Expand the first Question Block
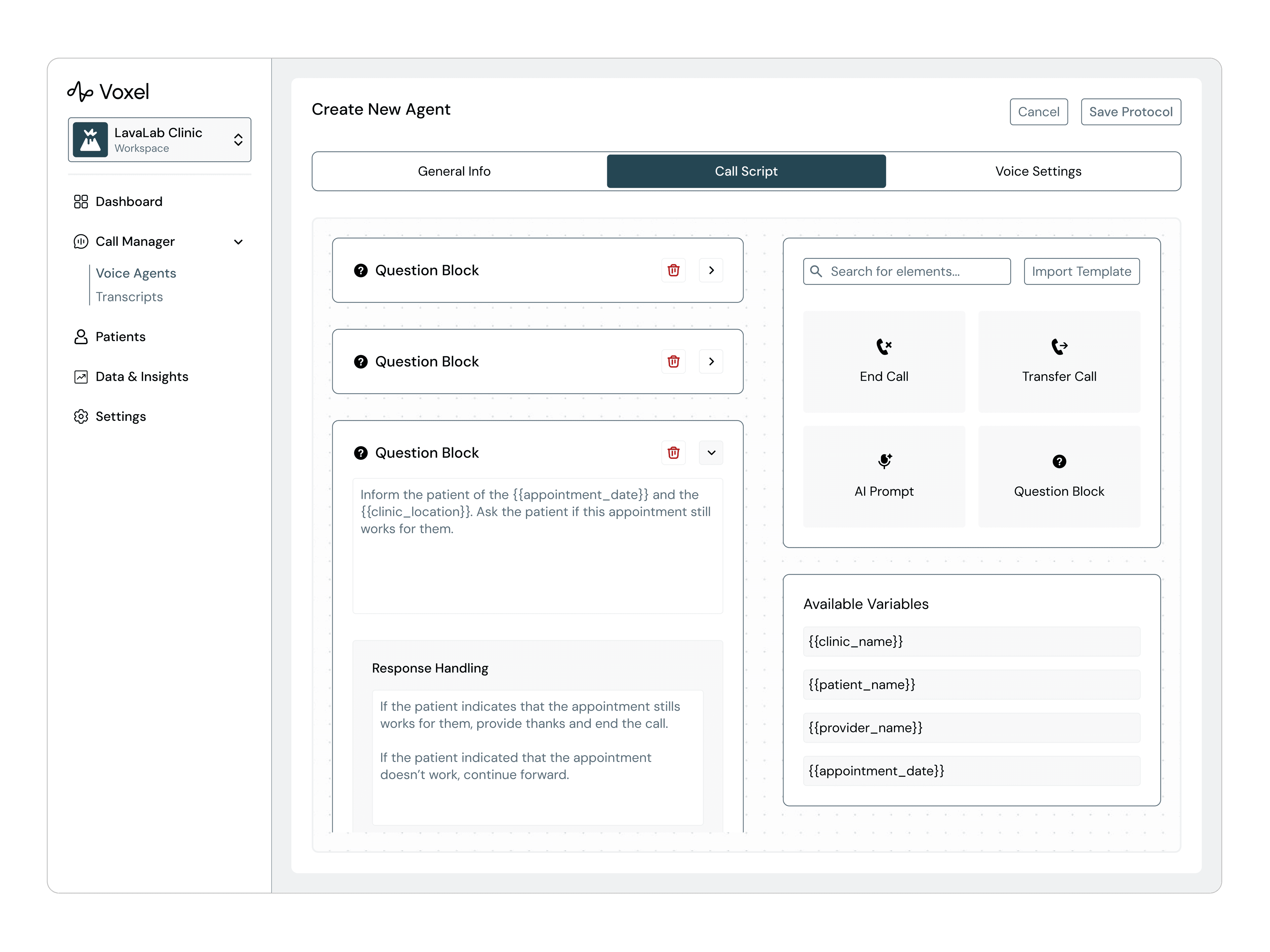The width and height of the screenshot is (1270, 952). [x=711, y=270]
